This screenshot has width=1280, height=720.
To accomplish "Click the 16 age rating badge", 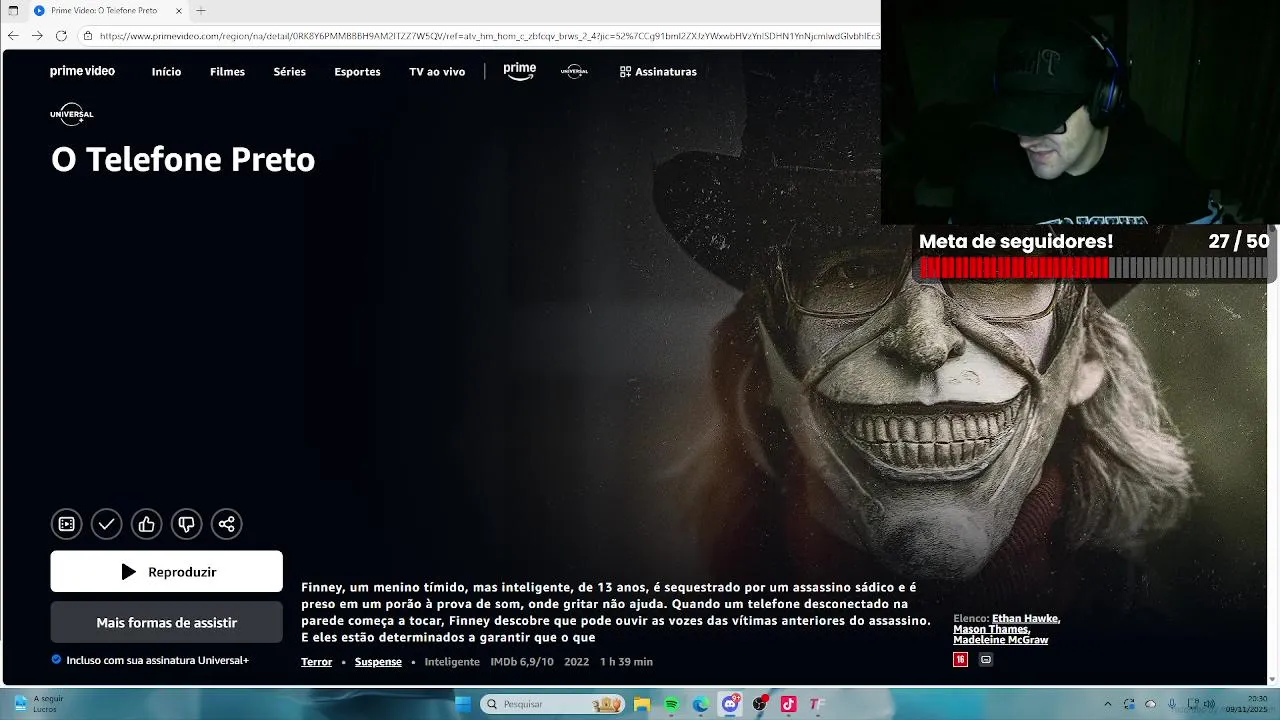I will (960, 660).
